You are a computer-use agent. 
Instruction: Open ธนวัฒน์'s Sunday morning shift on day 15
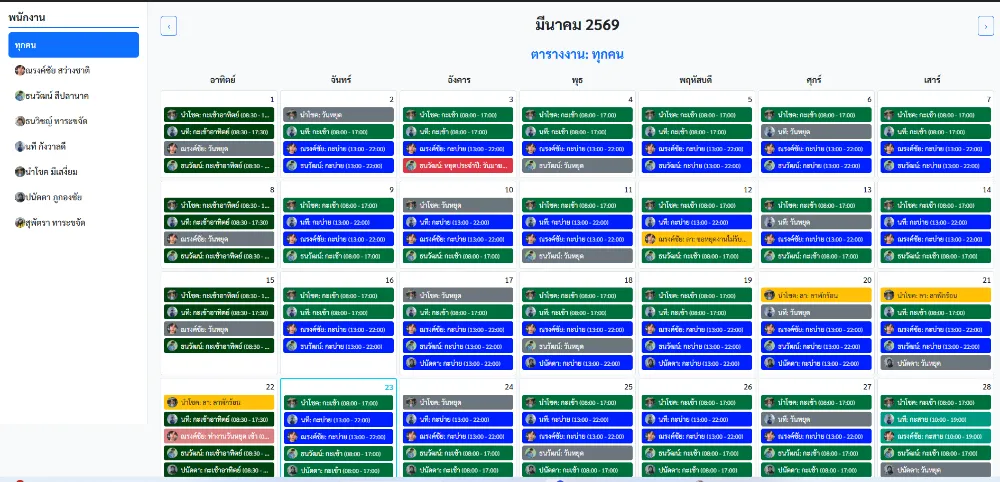point(219,346)
